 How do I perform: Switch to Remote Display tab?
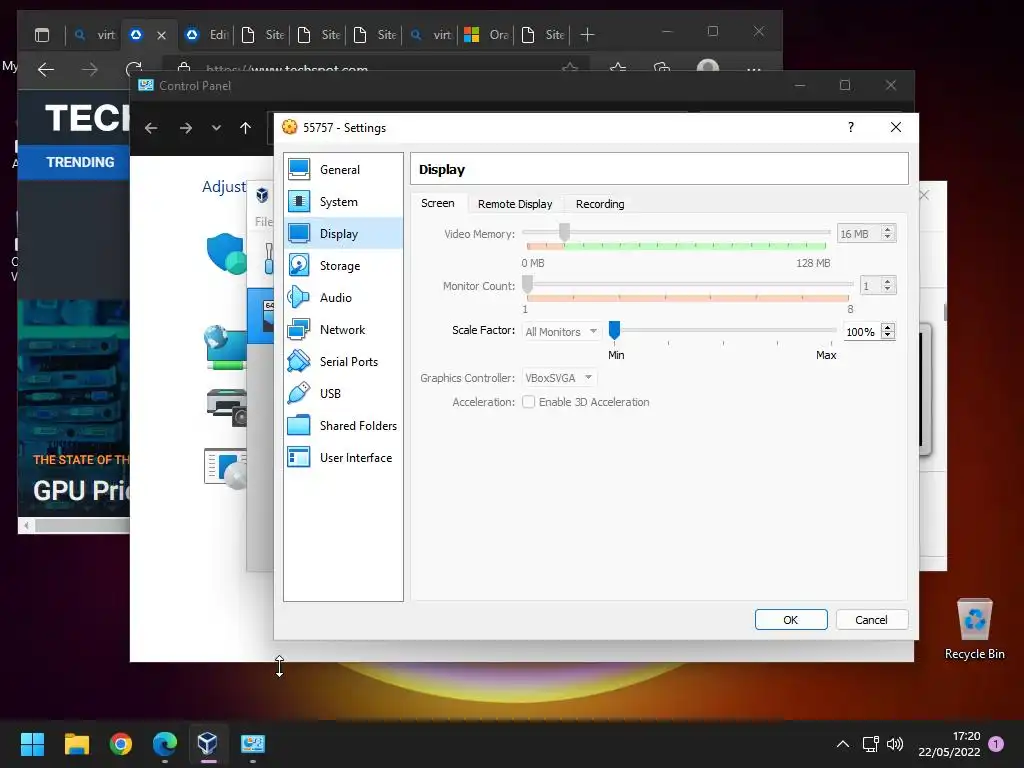[x=515, y=204]
